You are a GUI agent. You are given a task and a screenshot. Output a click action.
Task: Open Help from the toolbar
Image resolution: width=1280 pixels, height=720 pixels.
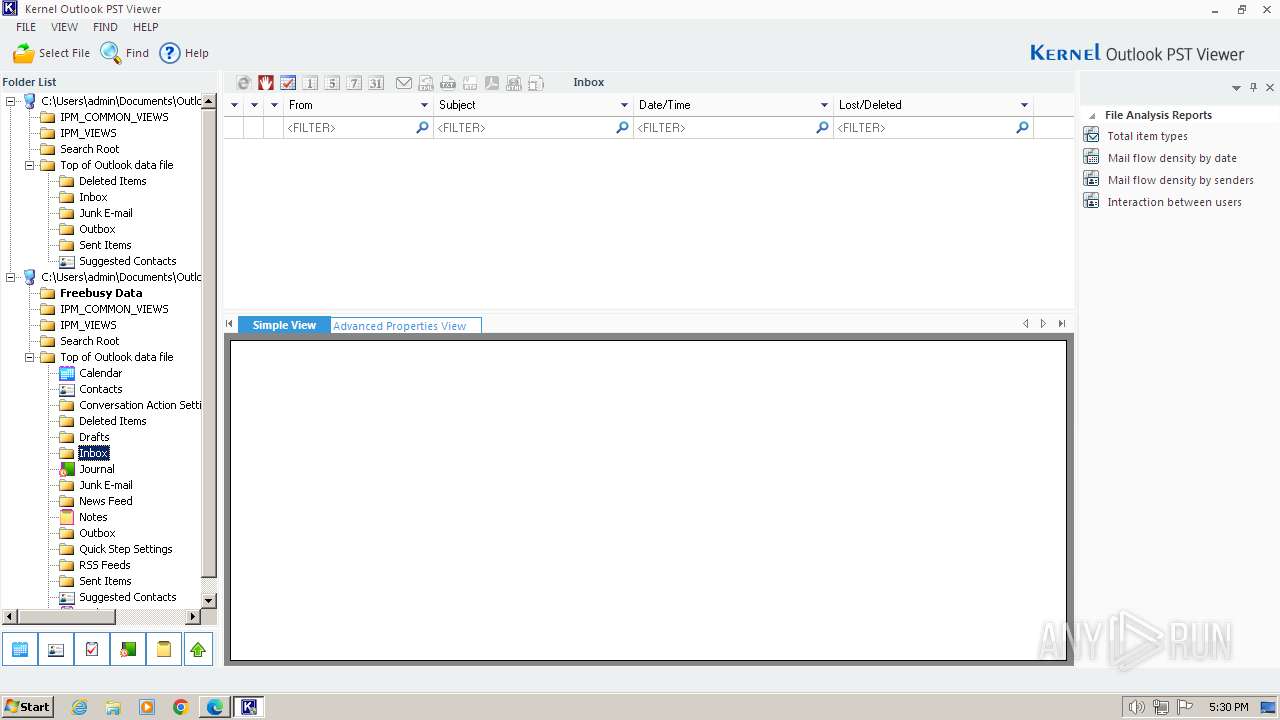click(170, 53)
